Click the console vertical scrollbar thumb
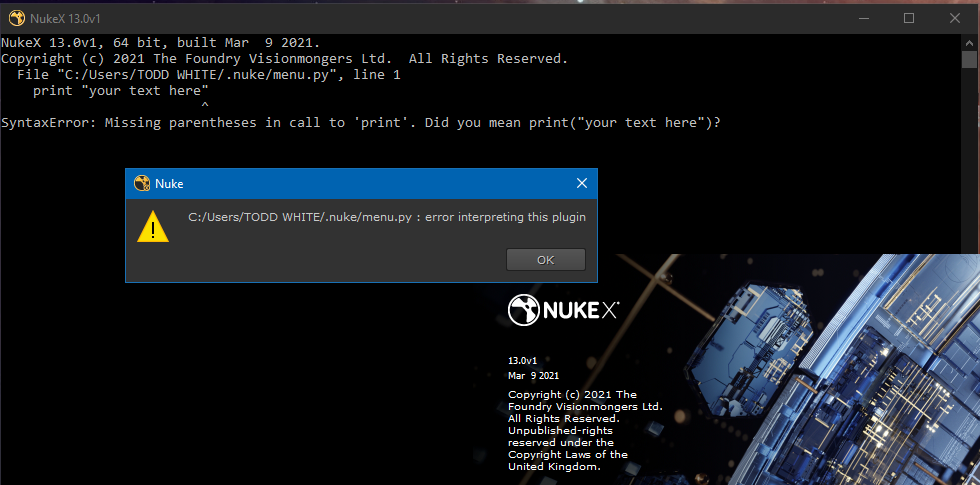The height and width of the screenshot is (485, 980). (x=969, y=60)
